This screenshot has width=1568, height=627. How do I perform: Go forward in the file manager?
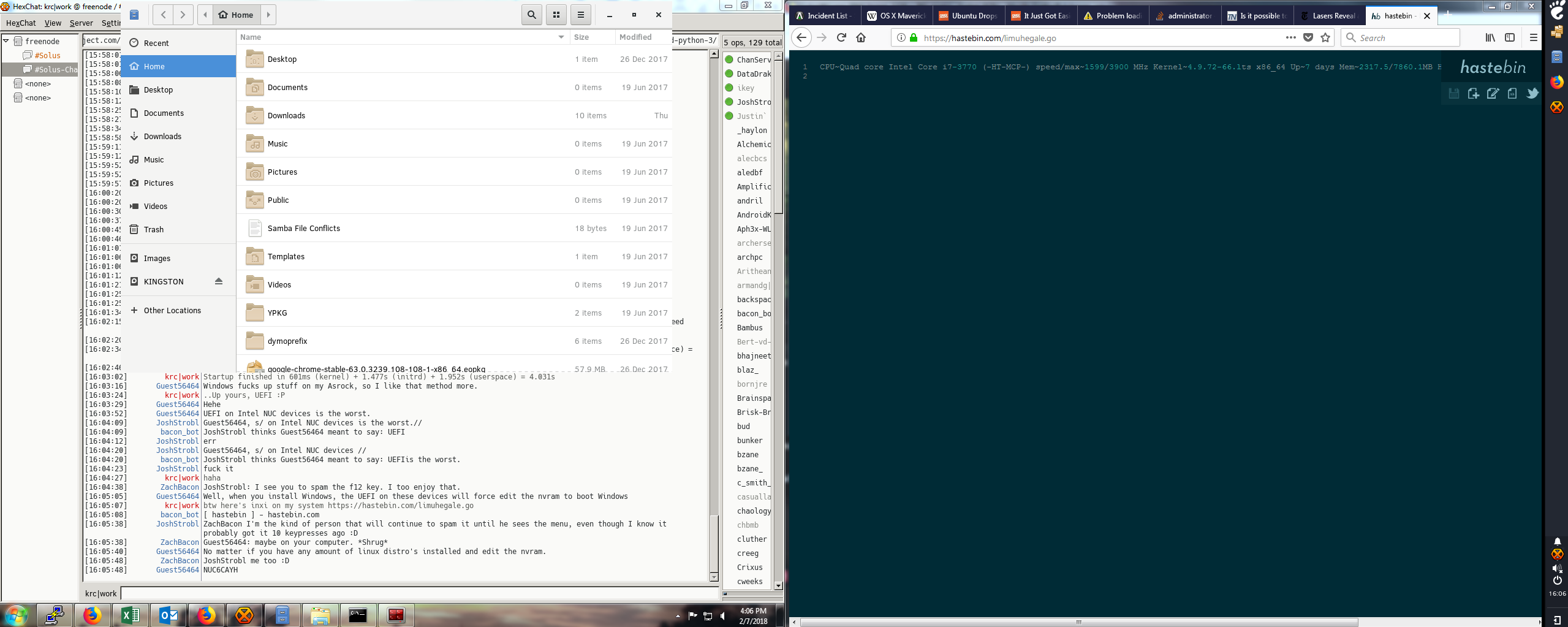(x=183, y=15)
